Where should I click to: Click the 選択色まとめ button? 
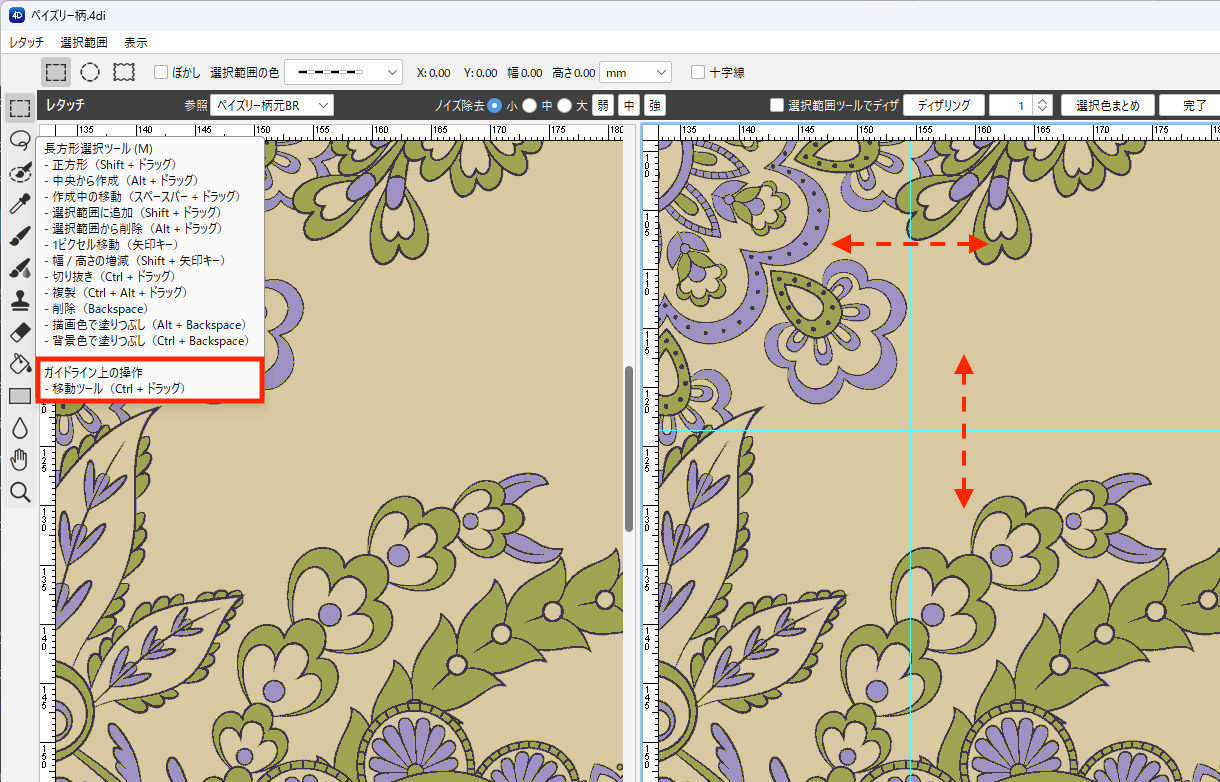point(1107,105)
